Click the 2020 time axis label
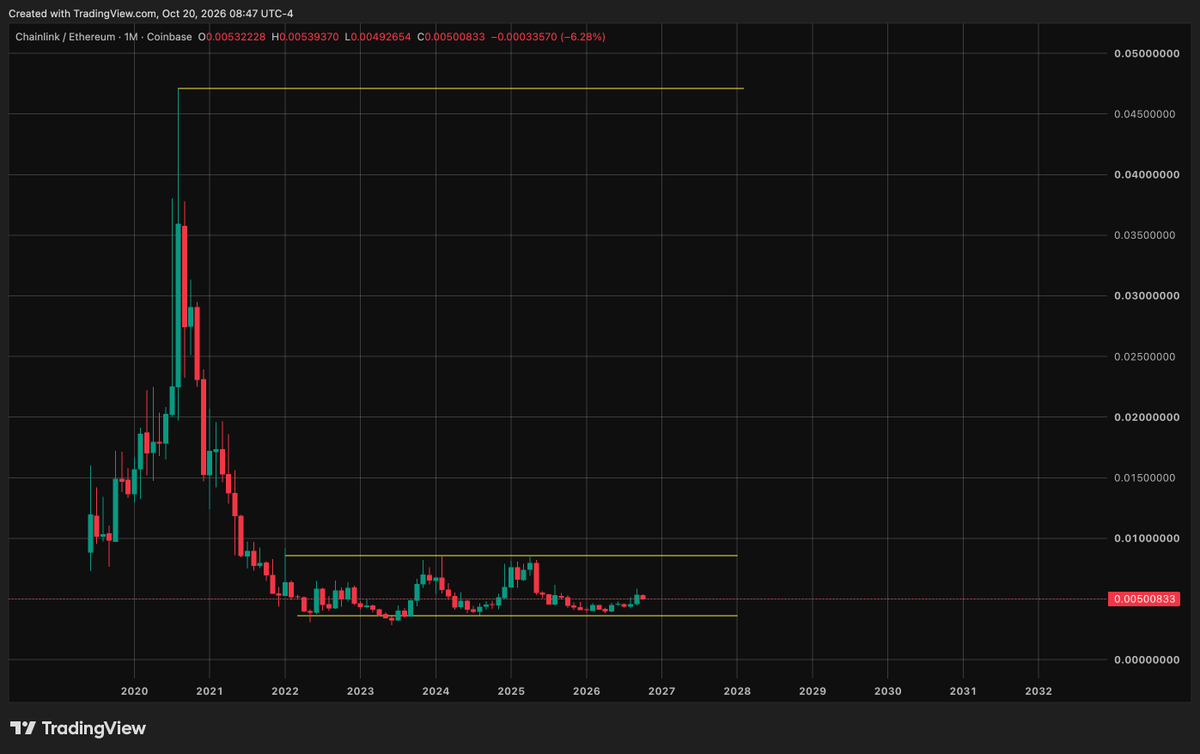Screen dimensions: 1200x754 134,691
